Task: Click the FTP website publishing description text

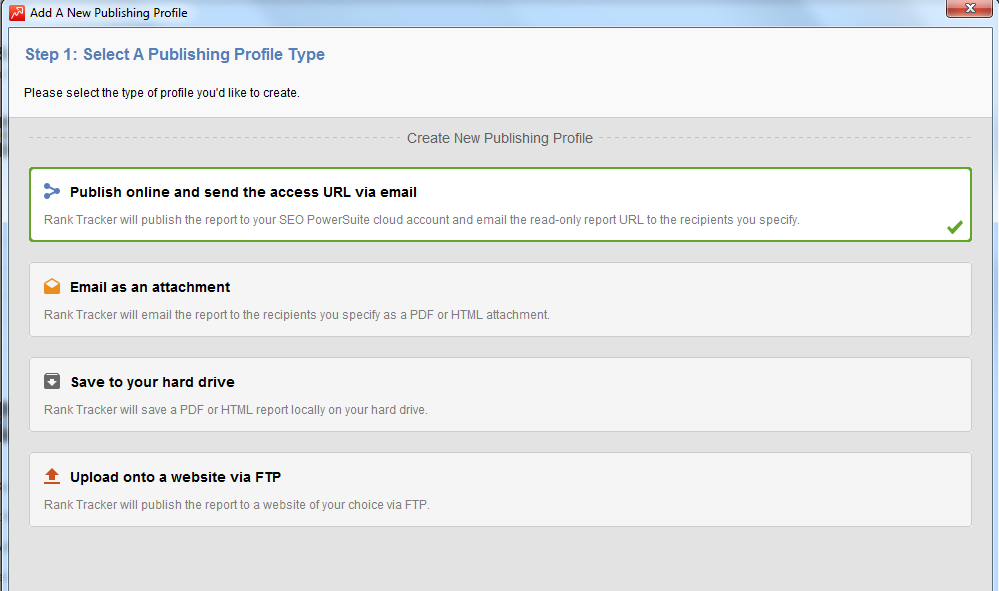Action: pos(236,504)
